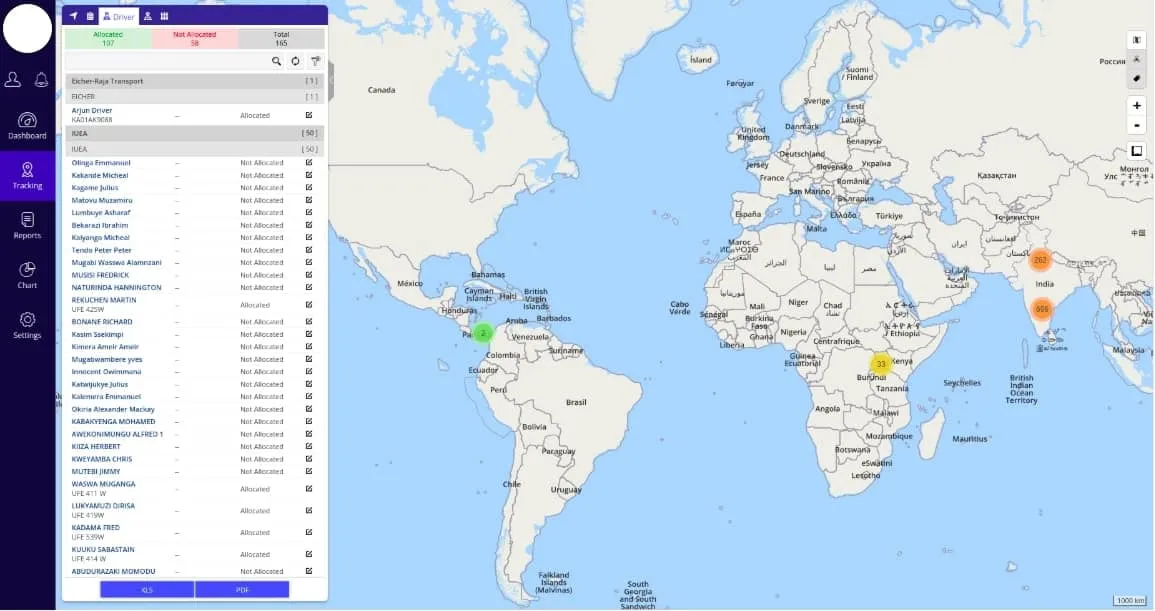1155x611 pixels.
Task: Open the user profile icon in sidebar
Action: 13,80
